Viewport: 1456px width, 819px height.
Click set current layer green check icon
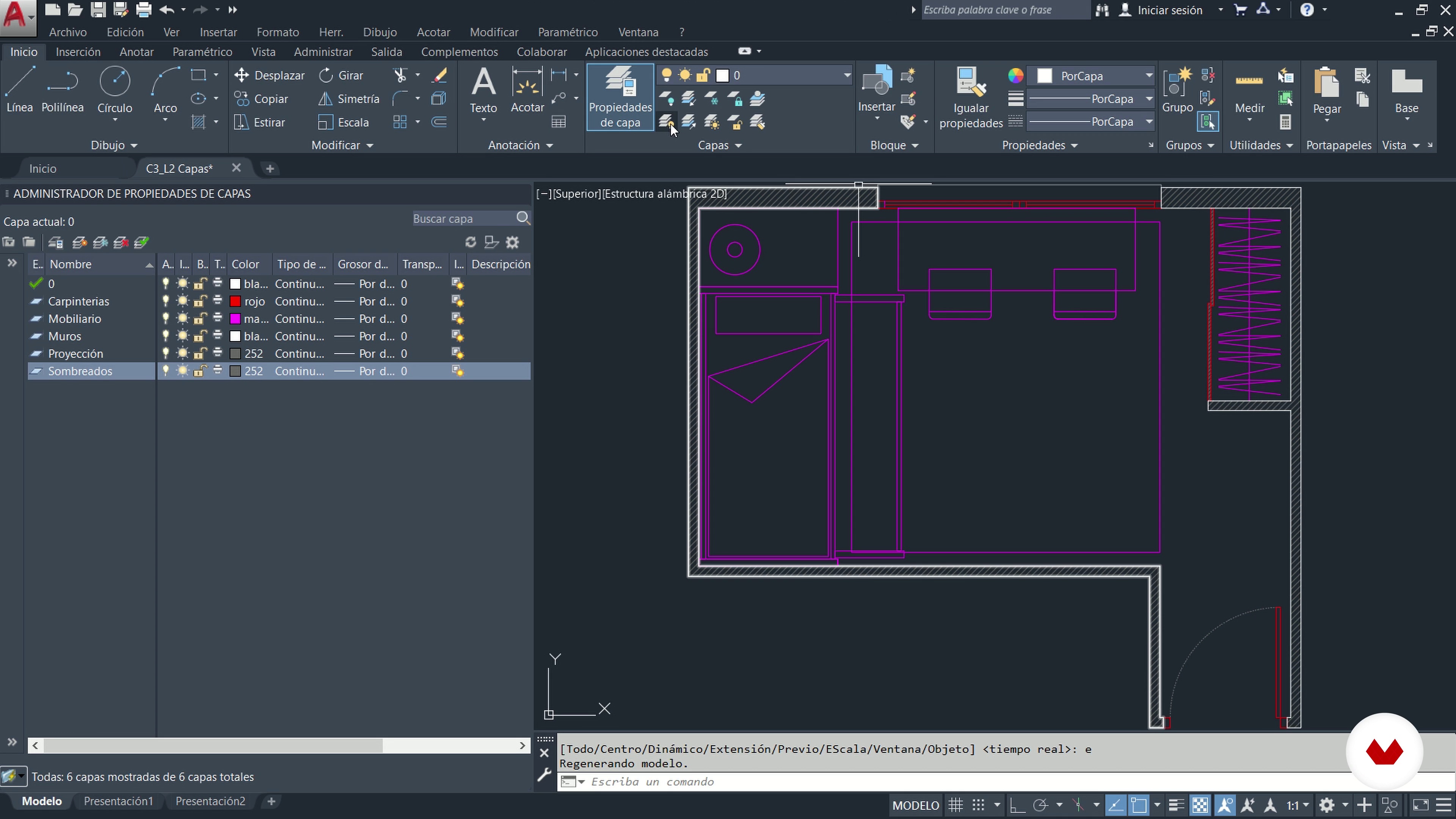141,243
